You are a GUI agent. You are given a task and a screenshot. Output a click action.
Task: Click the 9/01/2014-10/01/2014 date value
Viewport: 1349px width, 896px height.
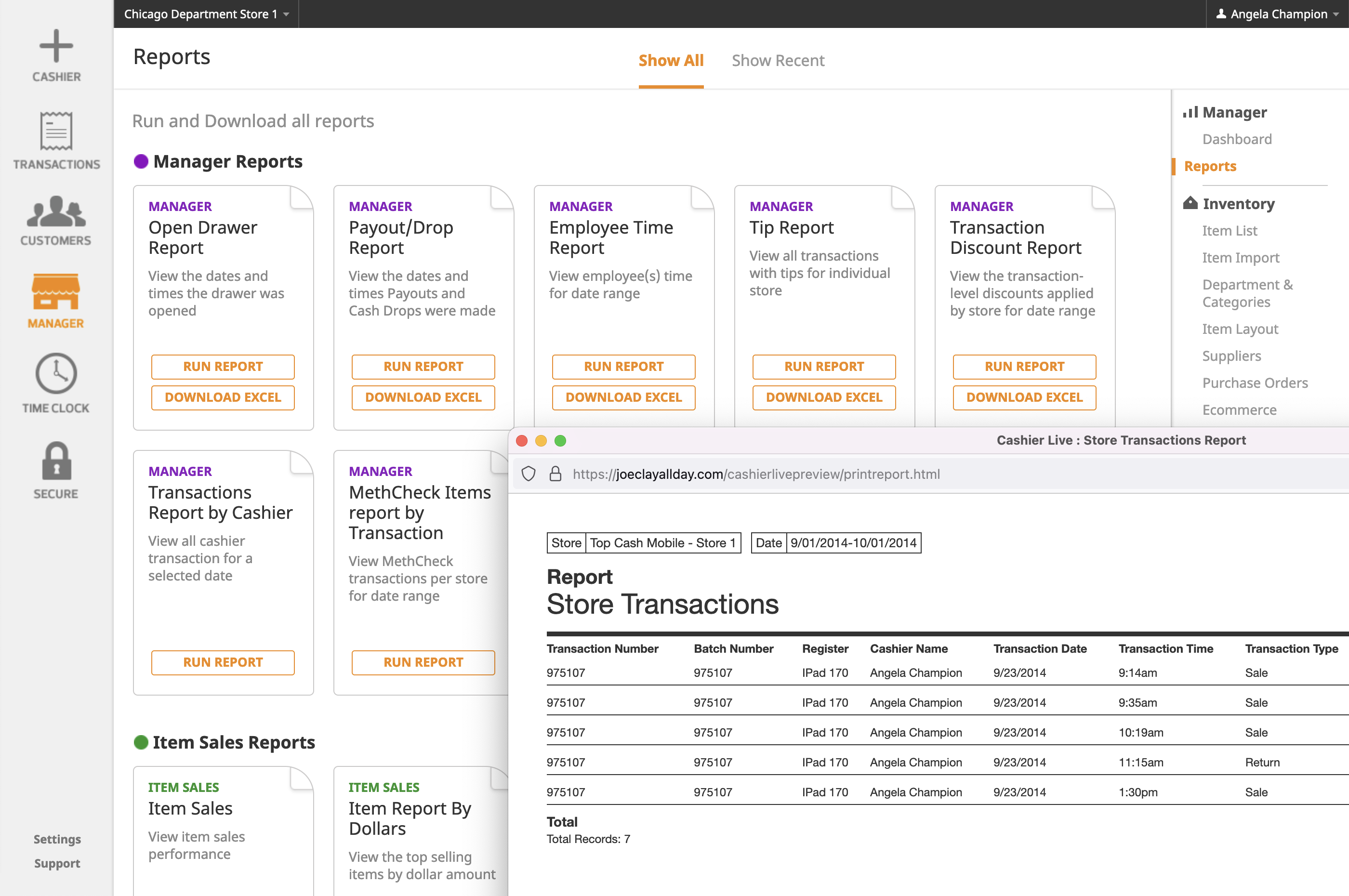tap(853, 543)
